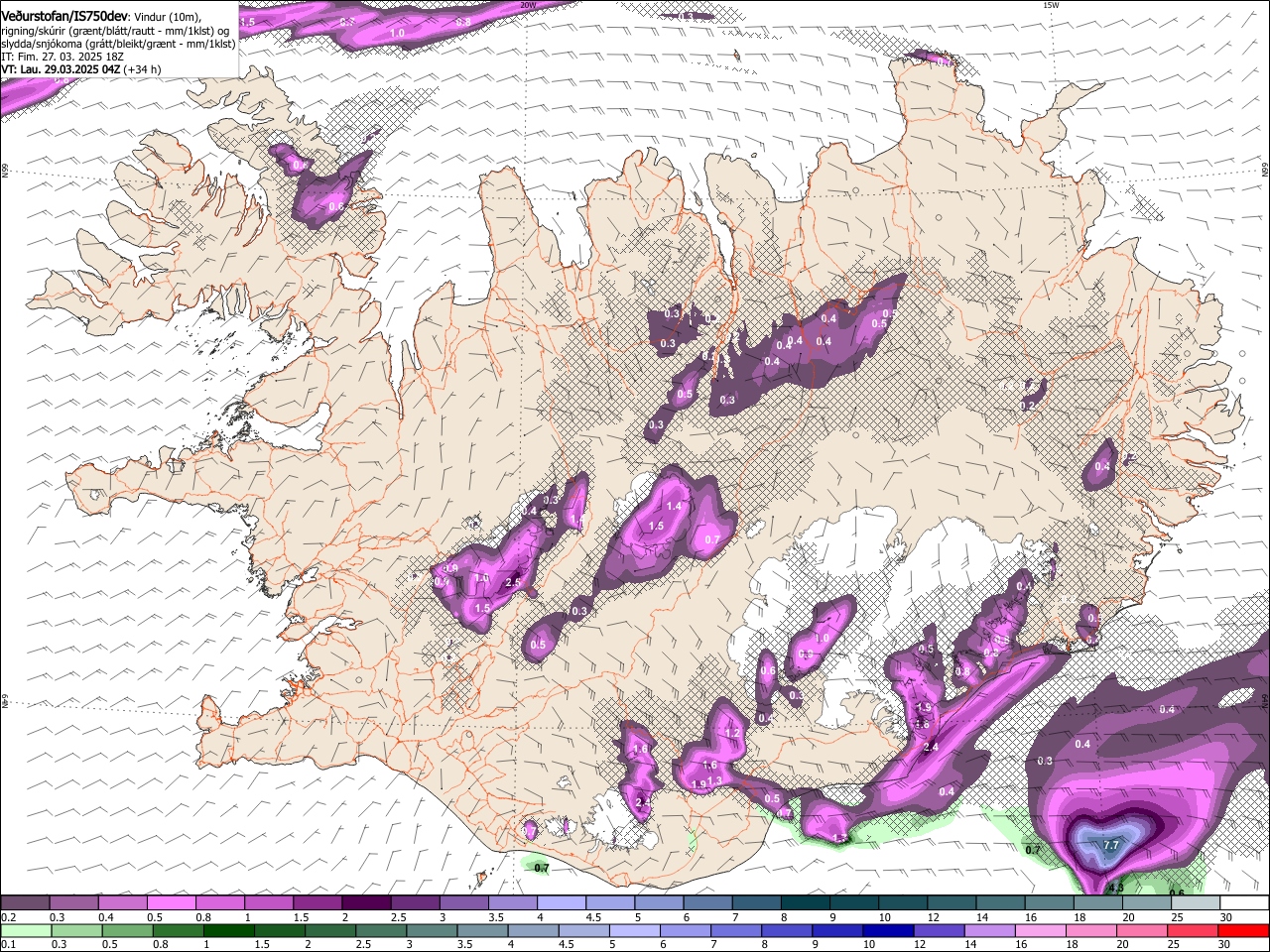Image resolution: width=1270 pixels, height=952 pixels.
Task: Click top legend row swatch starting at 4
Action: [x=560, y=903]
